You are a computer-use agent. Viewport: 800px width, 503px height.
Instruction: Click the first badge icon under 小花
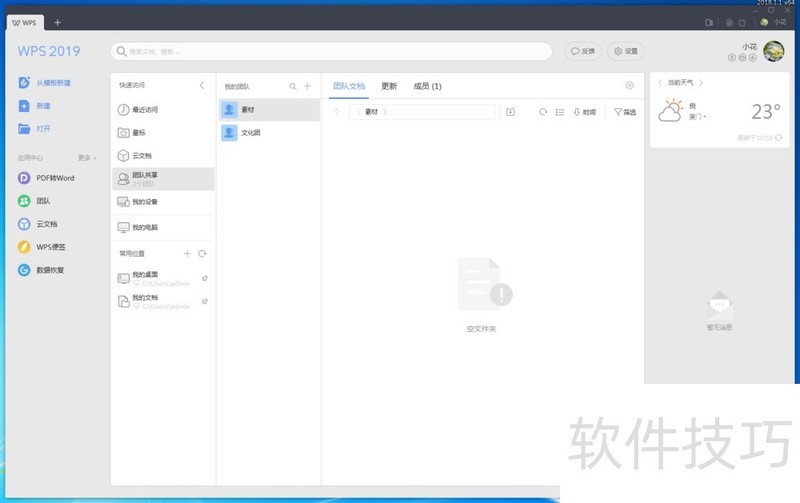pos(732,58)
